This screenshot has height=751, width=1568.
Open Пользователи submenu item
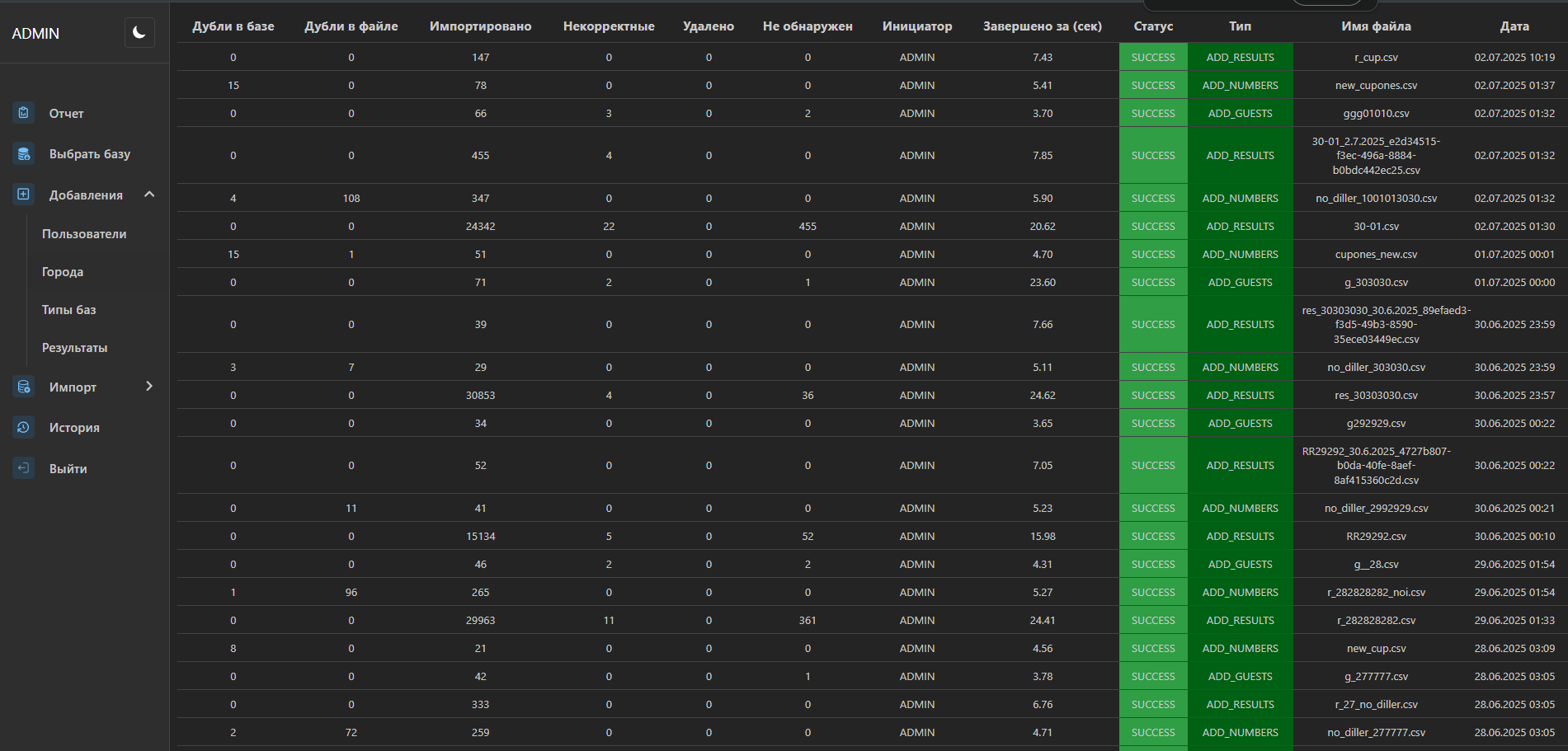point(84,234)
